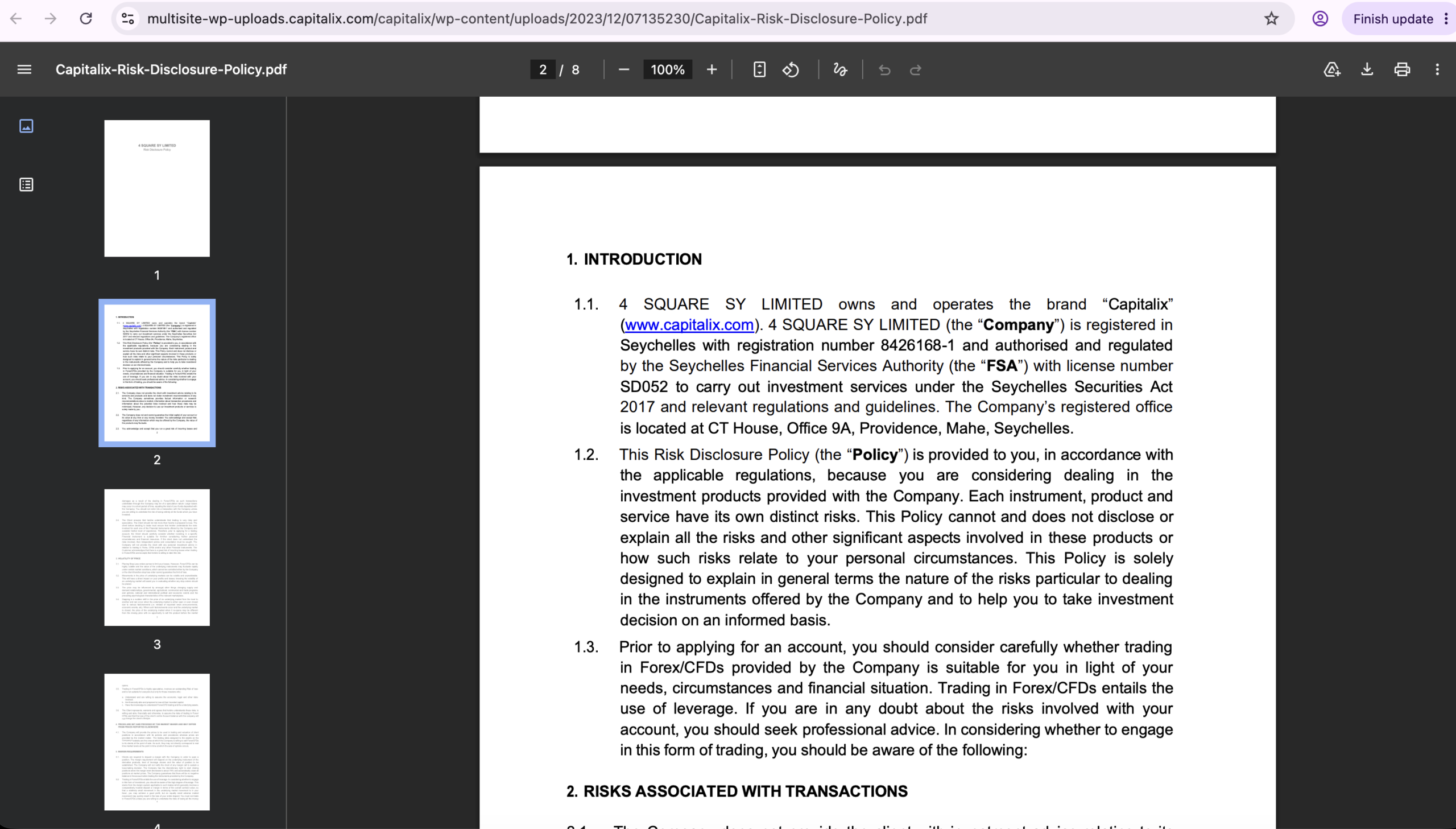Rotate the PDF counterclockwise

791,69
